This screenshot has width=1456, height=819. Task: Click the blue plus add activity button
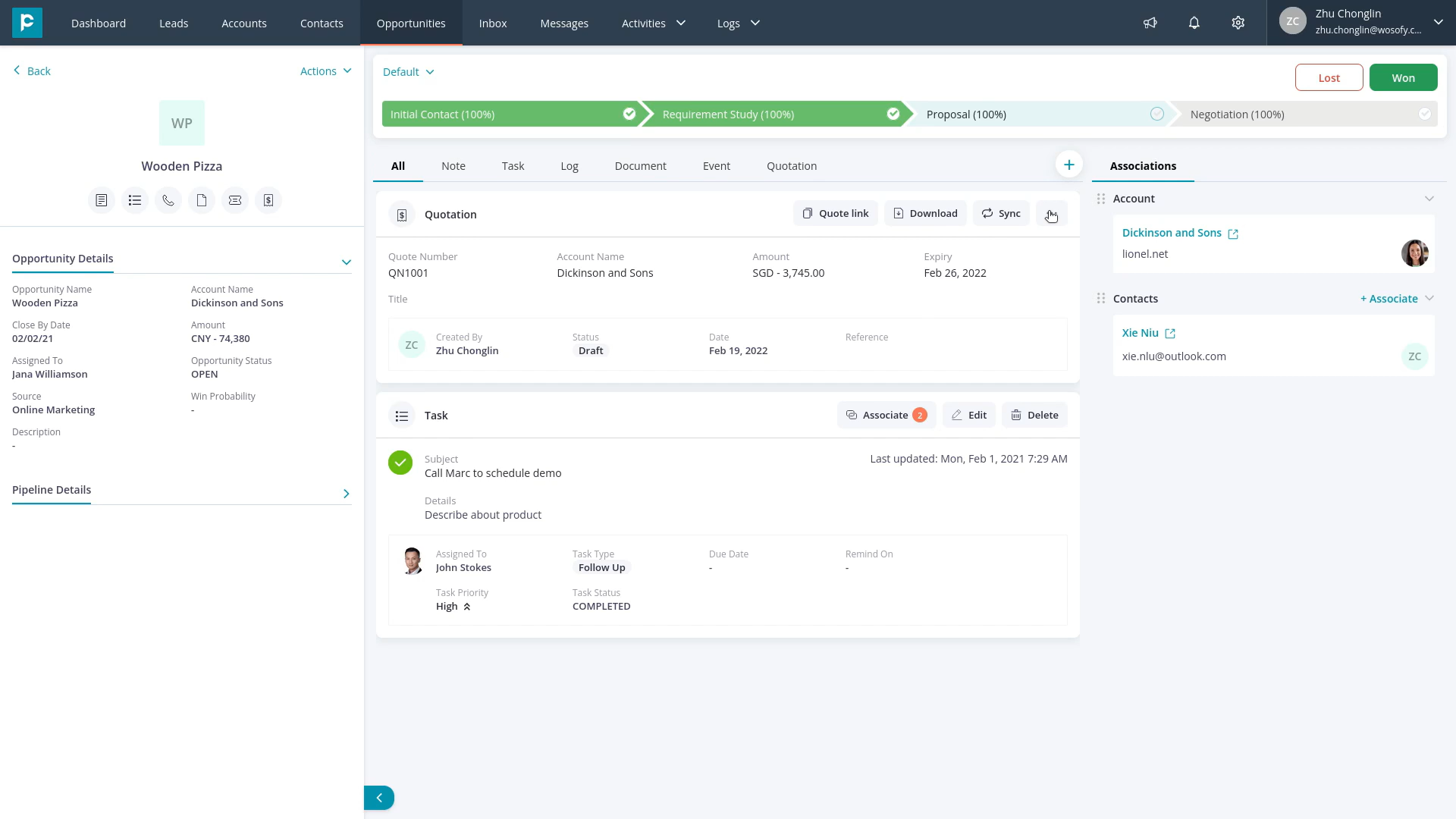coord(1068,165)
